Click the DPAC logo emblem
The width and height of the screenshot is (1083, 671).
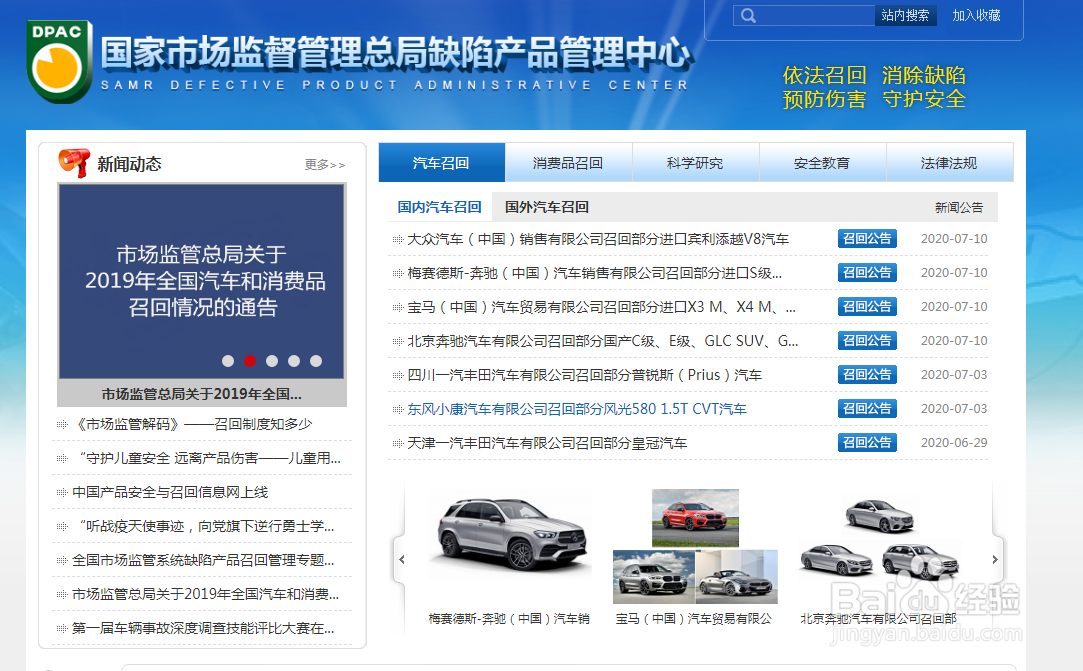59,62
